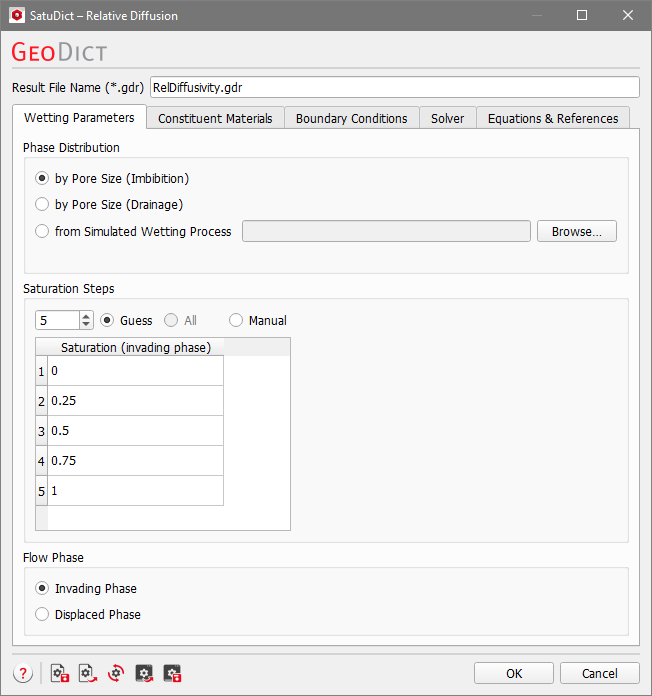The image size is (652, 696).
Task: Select the saturation cell with value 0.25
Action: point(135,401)
